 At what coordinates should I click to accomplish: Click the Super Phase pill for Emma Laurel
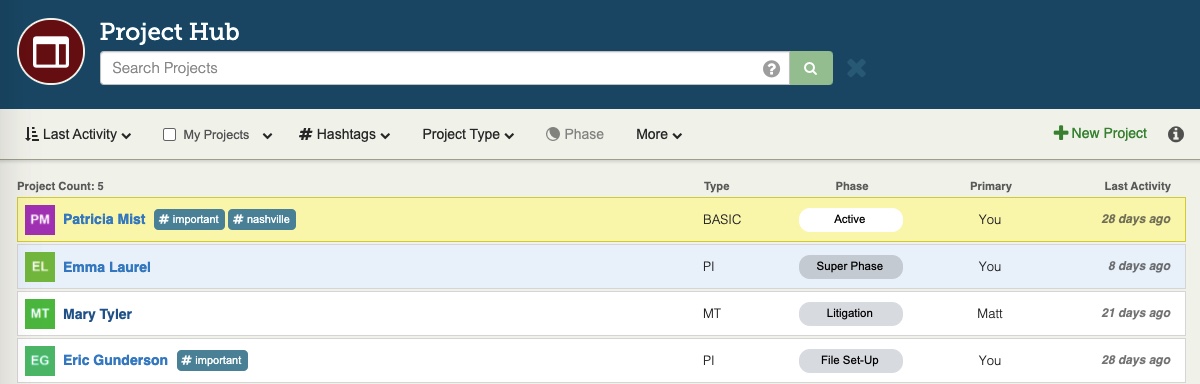click(x=851, y=267)
